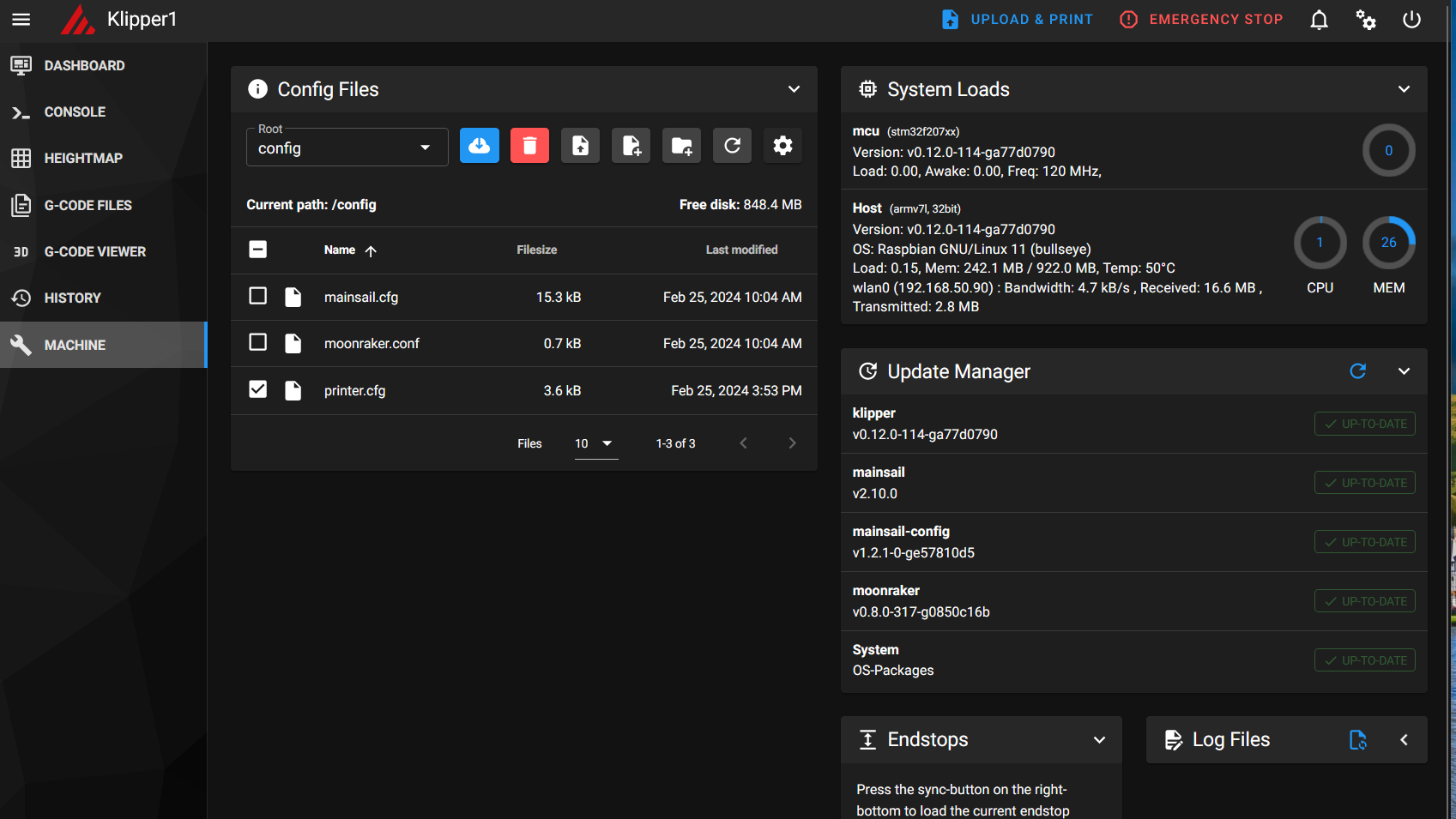The height and width of the screenshot is (819, 1456).
Task: Refresh the config file list
Action: [732, 146]
